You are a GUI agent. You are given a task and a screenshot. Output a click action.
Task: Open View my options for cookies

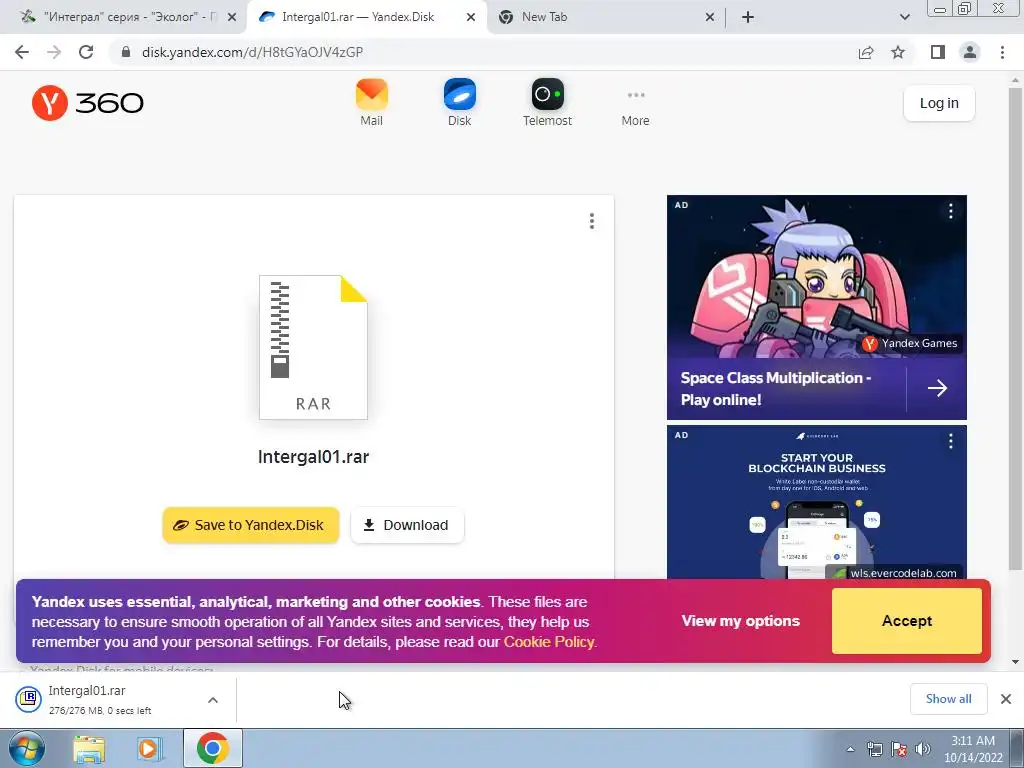741,620
